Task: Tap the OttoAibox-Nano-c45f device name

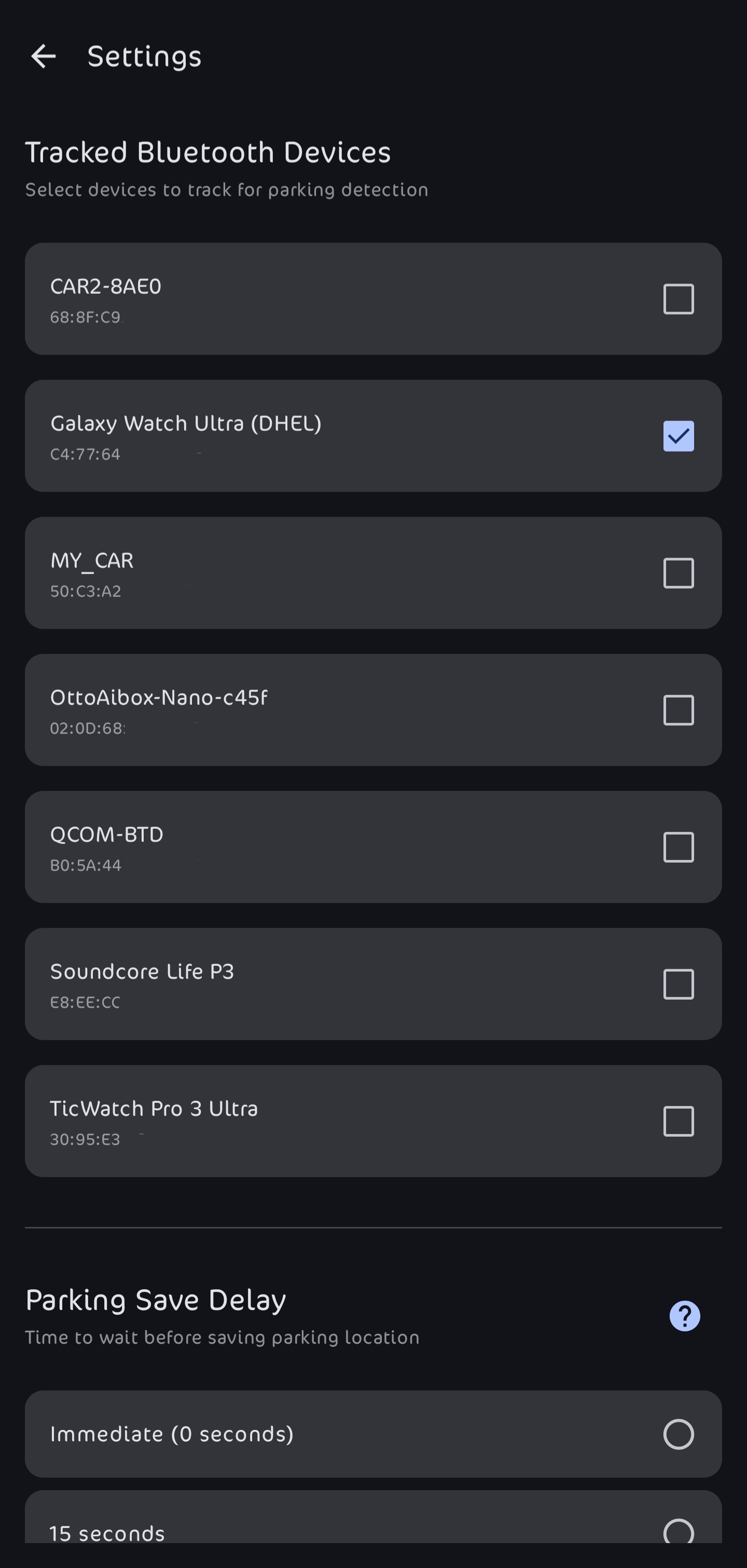Action: tap(158, 697)
